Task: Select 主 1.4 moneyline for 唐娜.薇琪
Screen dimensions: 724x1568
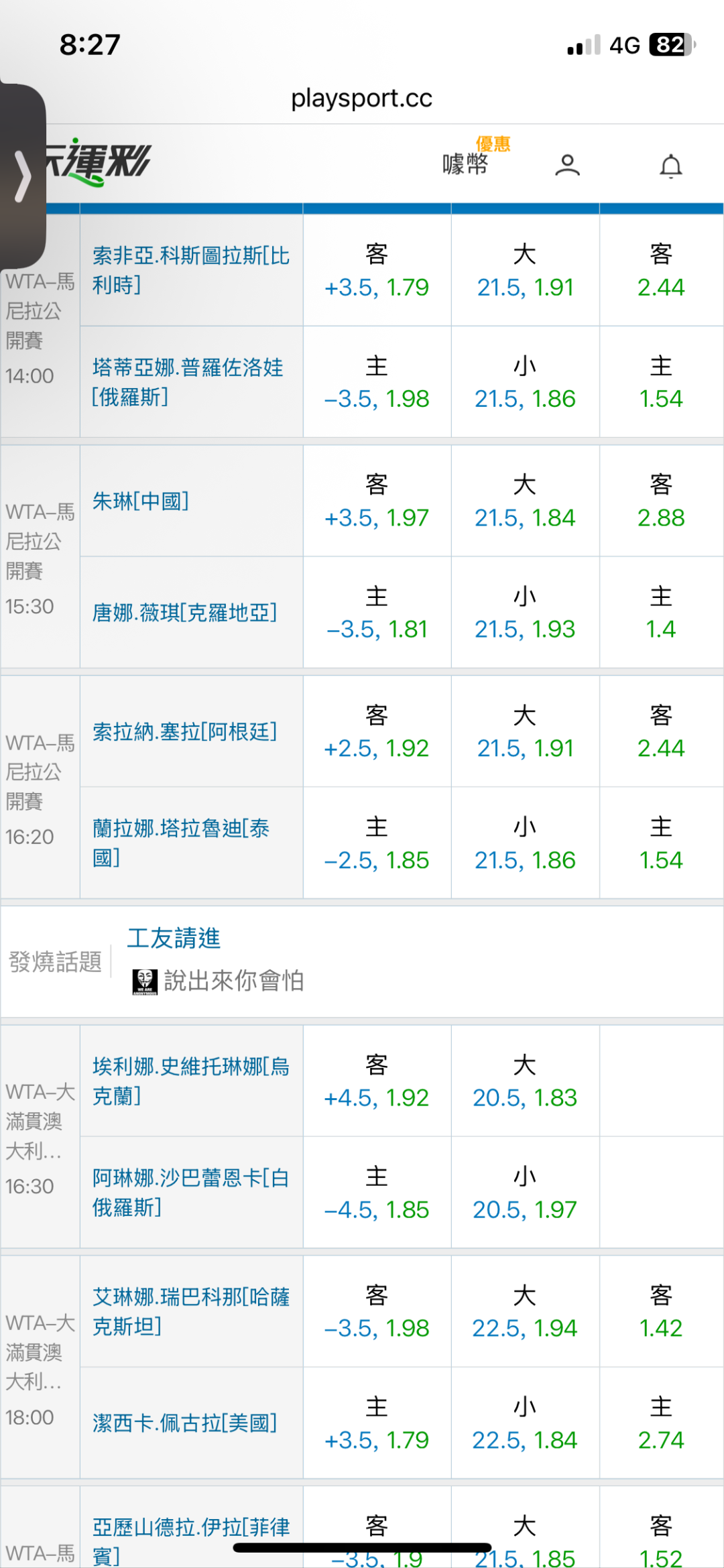Action: [x=660, y=613]
